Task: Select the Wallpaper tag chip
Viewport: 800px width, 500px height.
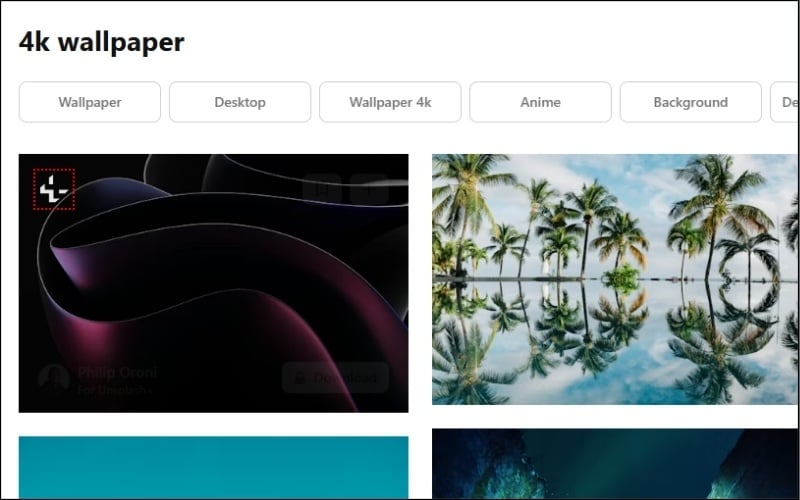Action: (x=90, y=102)
